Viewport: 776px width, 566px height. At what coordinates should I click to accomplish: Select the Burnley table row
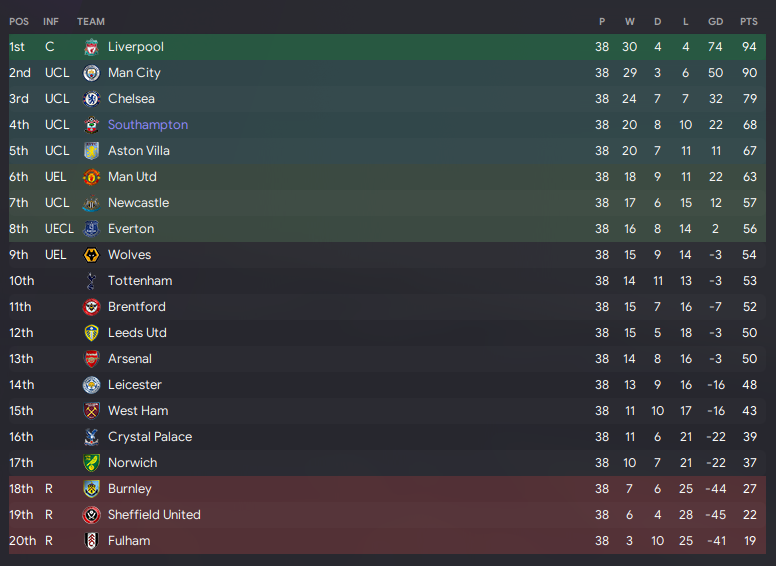(x=388, y=489)
